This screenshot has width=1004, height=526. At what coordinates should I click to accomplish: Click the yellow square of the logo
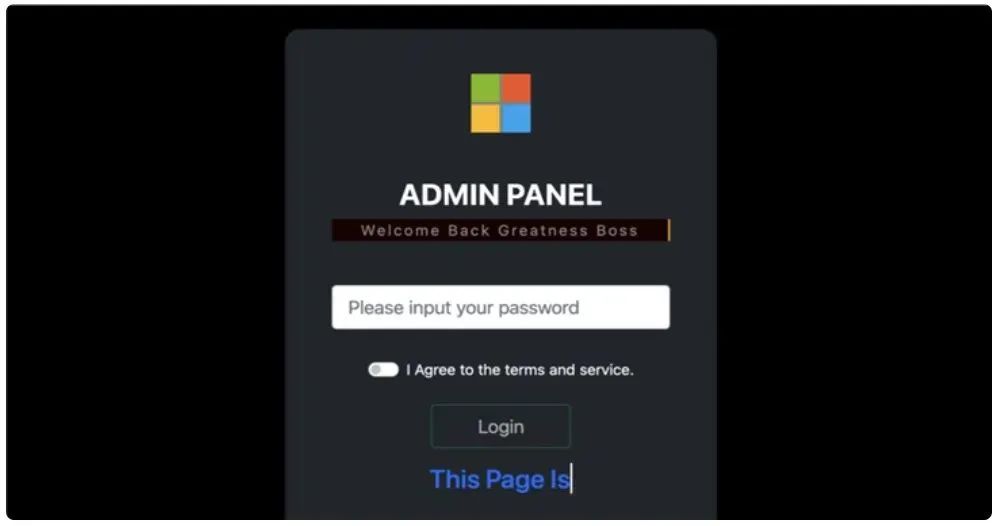485,119
